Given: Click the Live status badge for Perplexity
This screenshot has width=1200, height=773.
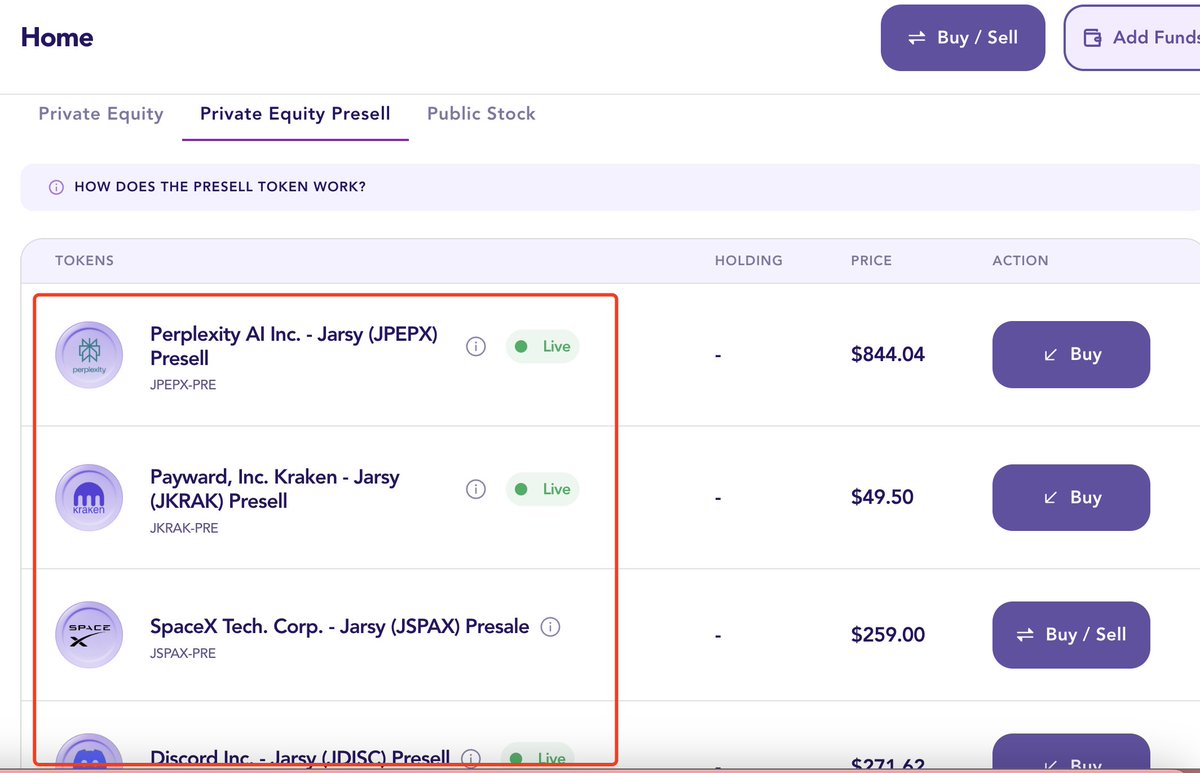Looking at the screenshot, I should [x=543, y=347].
